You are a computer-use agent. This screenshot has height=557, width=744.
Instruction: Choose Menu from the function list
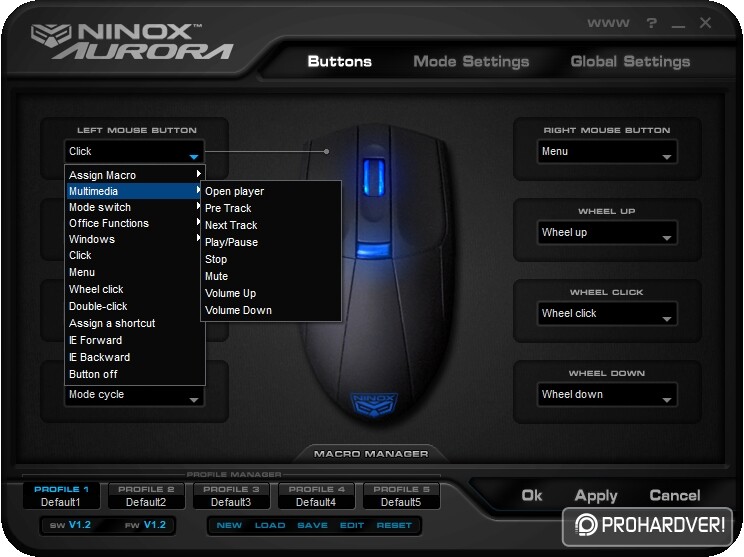click(x=135, y=272)
